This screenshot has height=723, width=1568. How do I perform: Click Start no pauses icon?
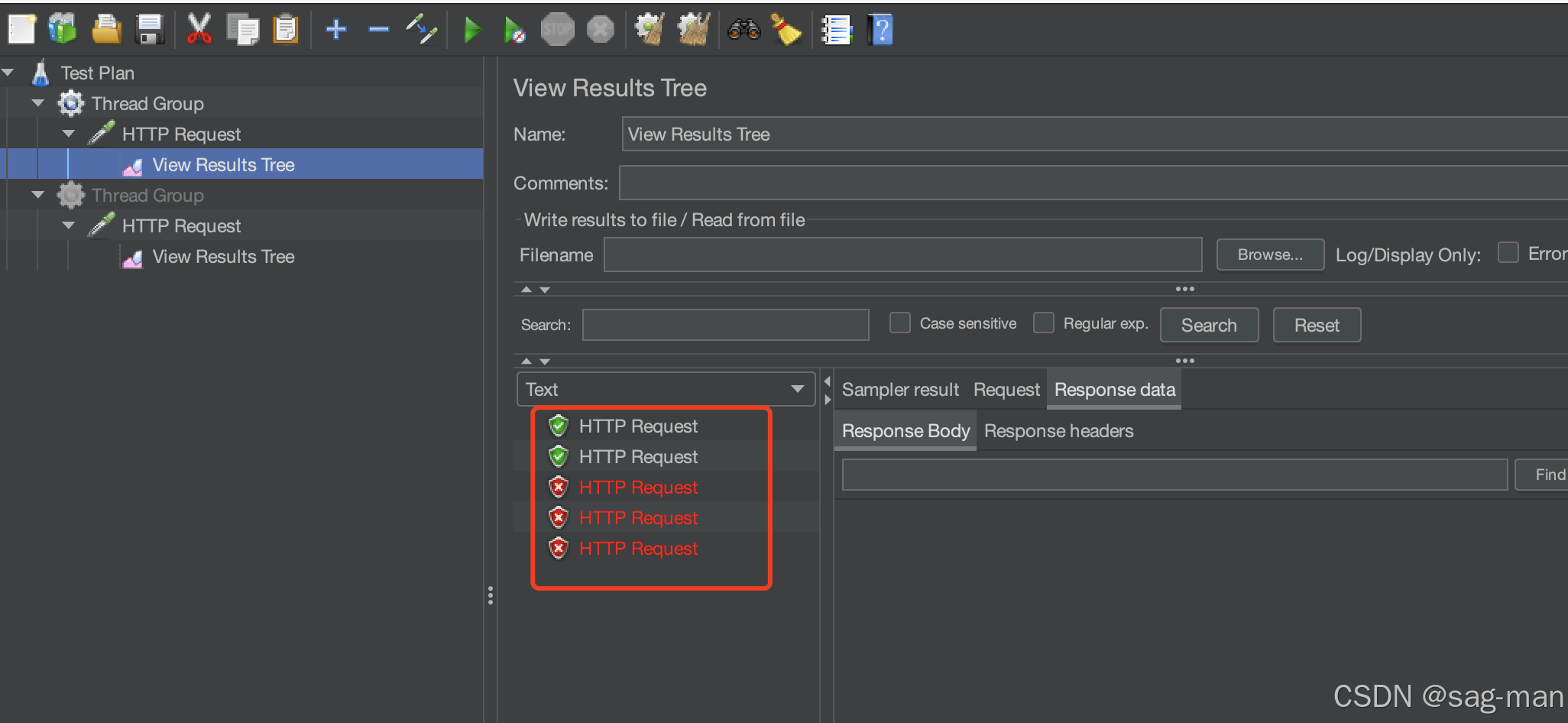(x=514, y=30)
